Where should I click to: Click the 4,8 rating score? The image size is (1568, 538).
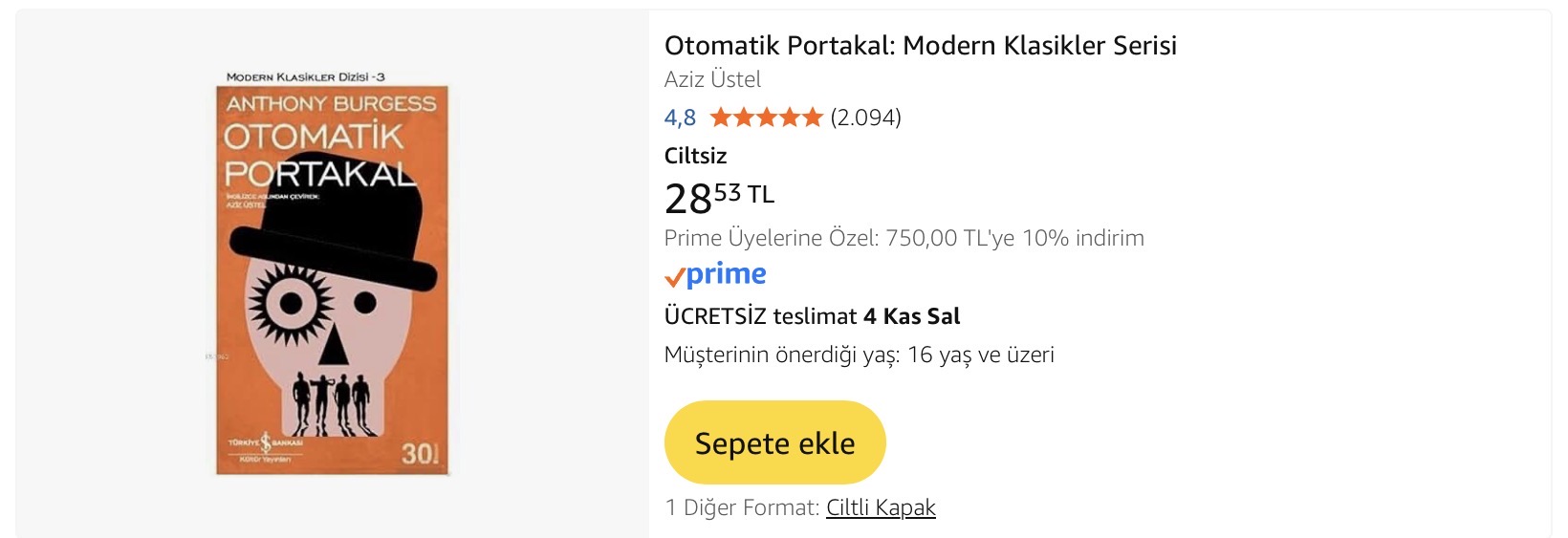pyautogui.click(x=680, y=118)
